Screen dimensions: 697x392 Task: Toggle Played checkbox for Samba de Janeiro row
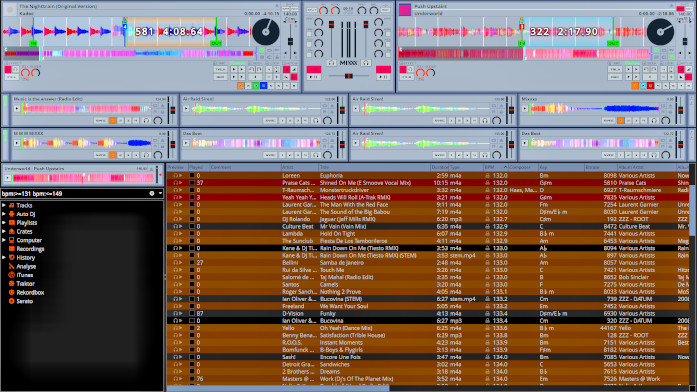pos(192,263)
